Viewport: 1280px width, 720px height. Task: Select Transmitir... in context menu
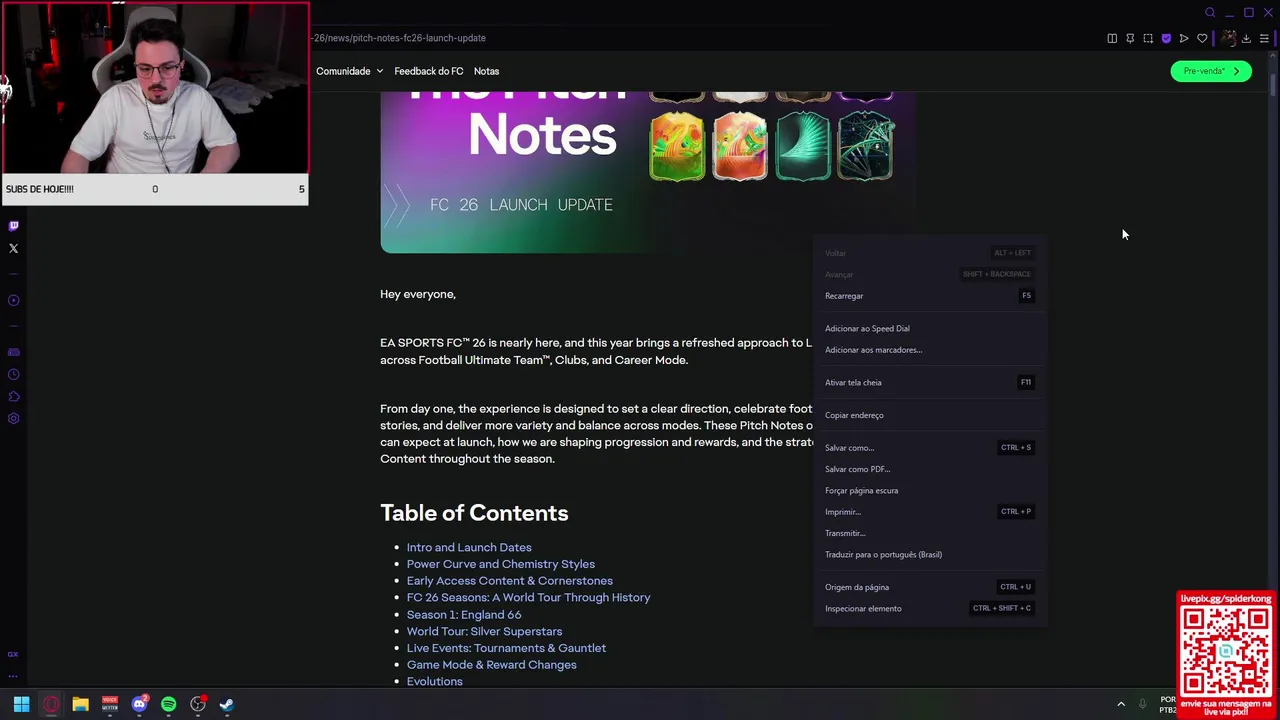pyautogui.click(x=930, y=533)
